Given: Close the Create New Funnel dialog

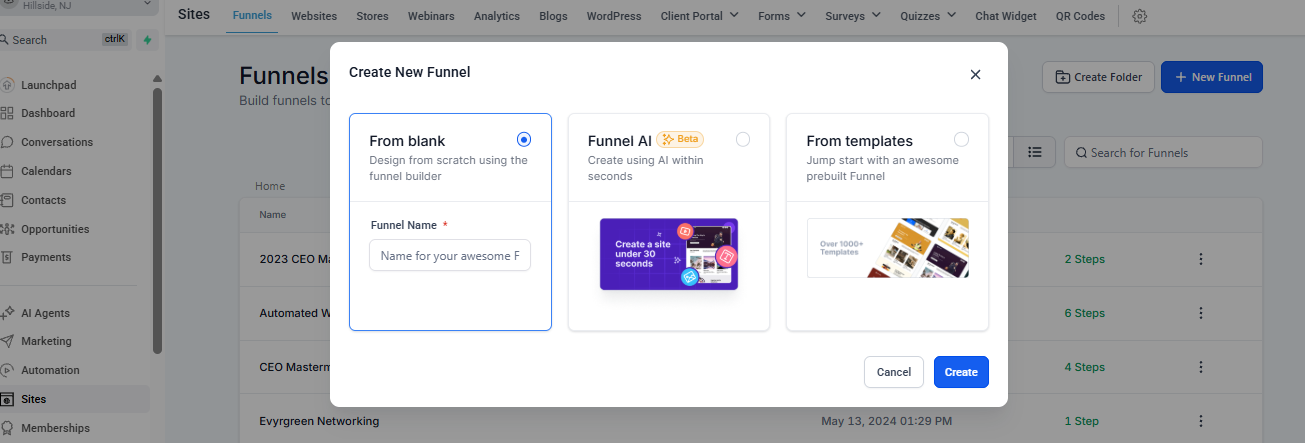Looking at the screenshot, I should click(x=975, y=74).
